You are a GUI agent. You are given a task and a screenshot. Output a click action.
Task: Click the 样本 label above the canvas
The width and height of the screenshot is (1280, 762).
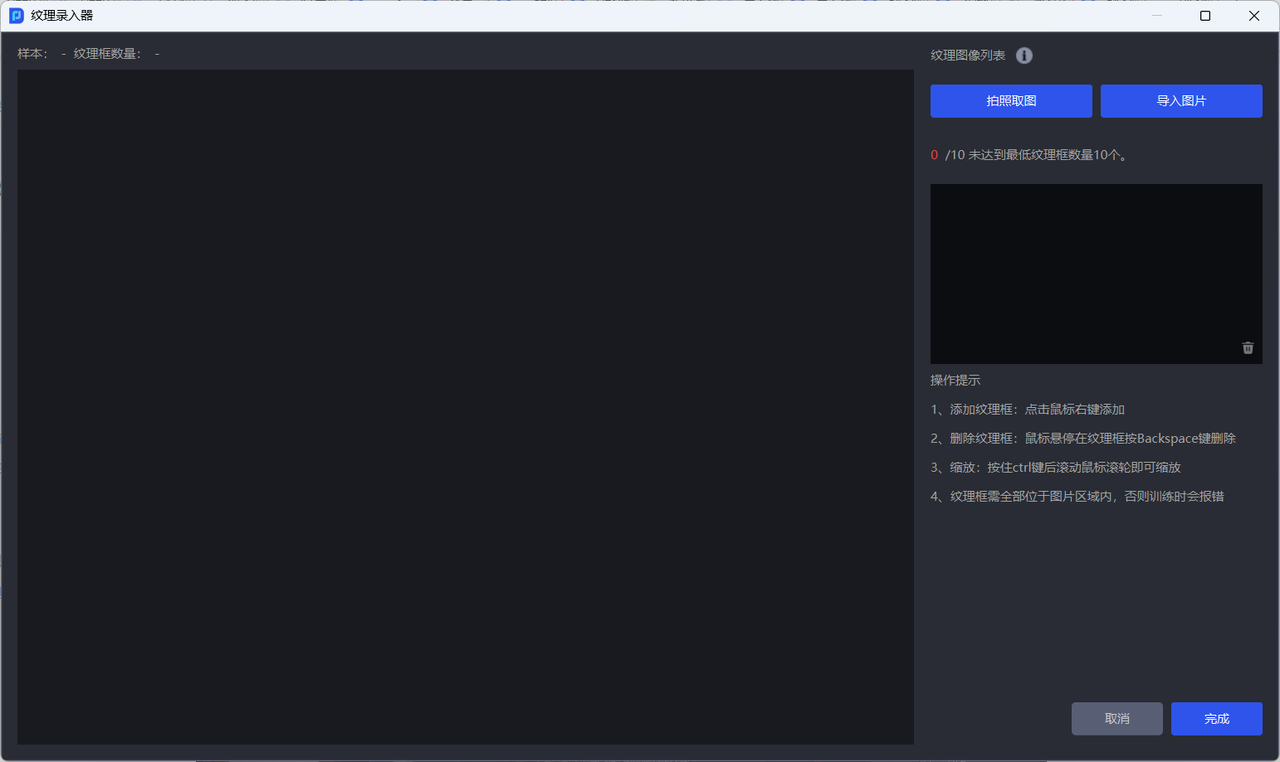pyautogui.click(x=33, y=54)
